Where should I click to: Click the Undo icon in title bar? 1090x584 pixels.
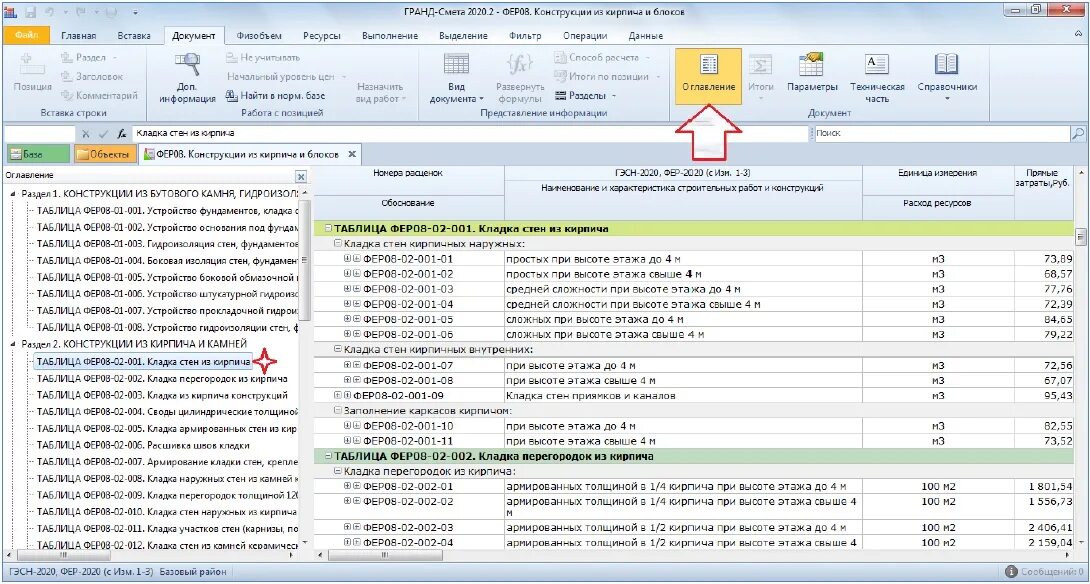[x=51, y=12]
